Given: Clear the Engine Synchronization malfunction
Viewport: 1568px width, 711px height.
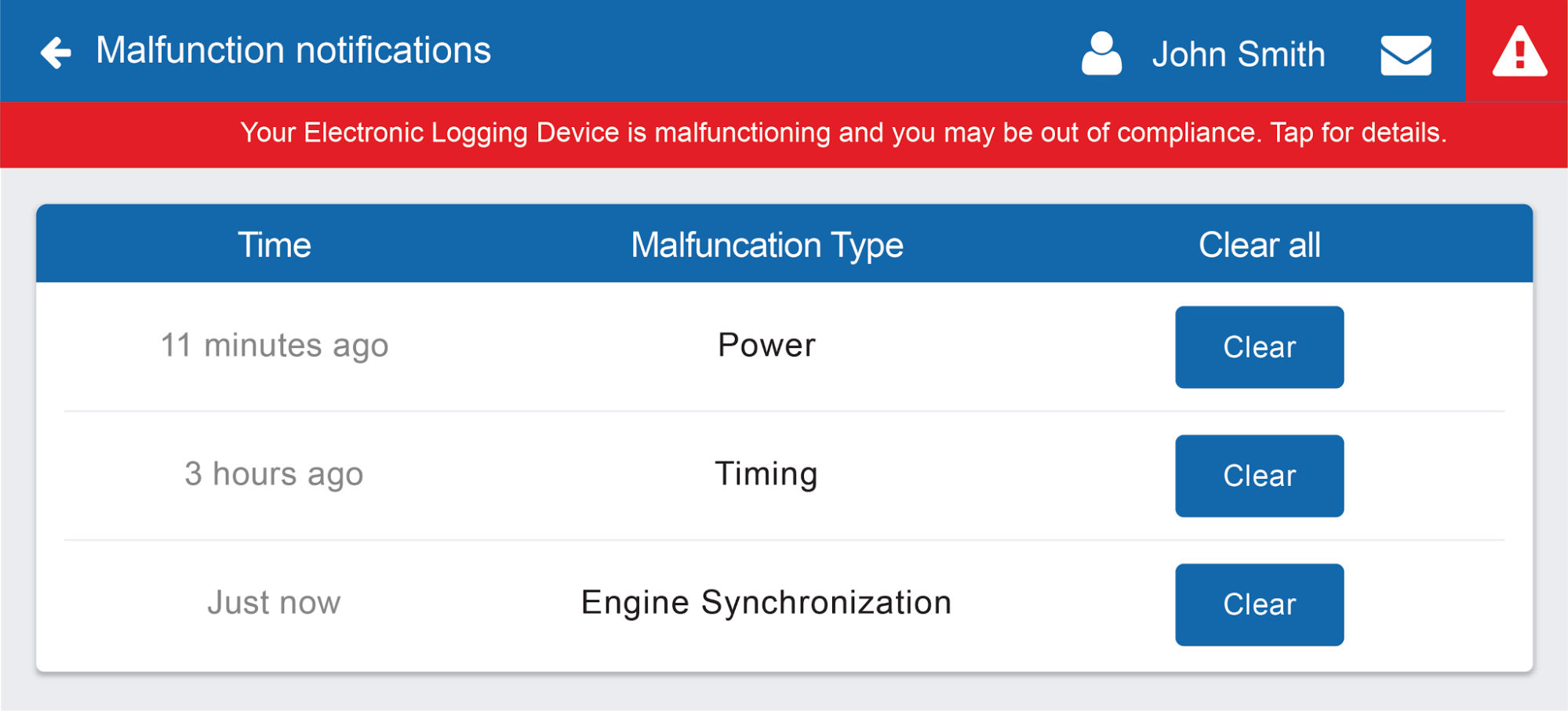Looking at the screenshot, I should [x=1259, y=604].
